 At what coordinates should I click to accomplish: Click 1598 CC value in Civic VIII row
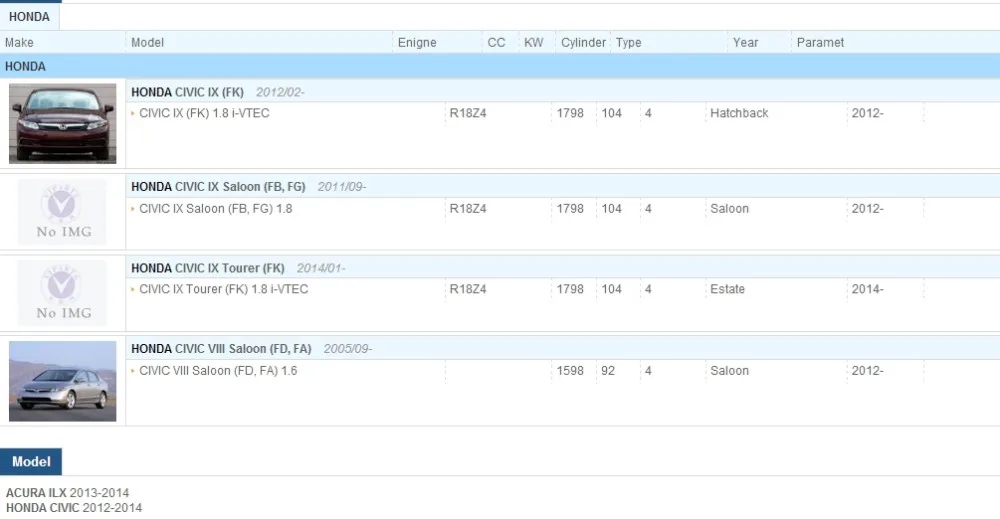(570, 370)
